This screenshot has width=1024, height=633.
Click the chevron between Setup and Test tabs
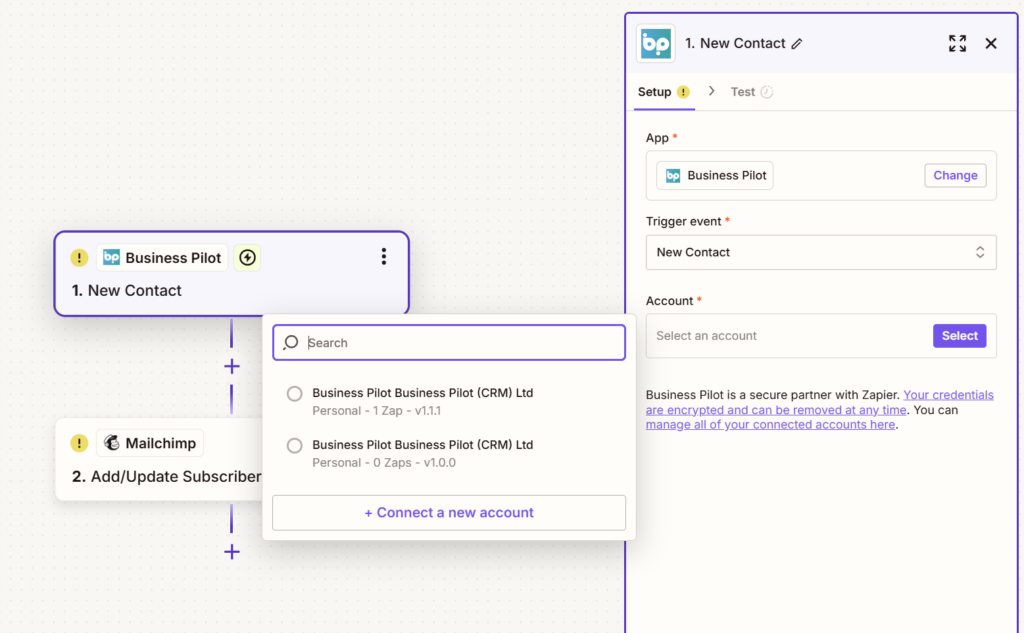(711, 91)
